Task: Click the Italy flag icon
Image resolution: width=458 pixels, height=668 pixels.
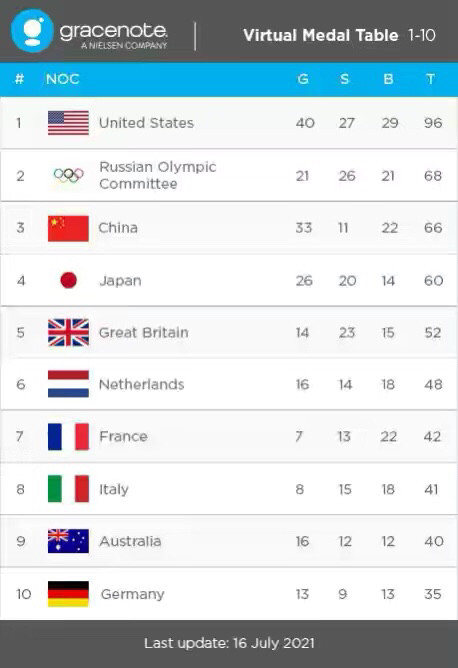Action: tap(68, 489)
